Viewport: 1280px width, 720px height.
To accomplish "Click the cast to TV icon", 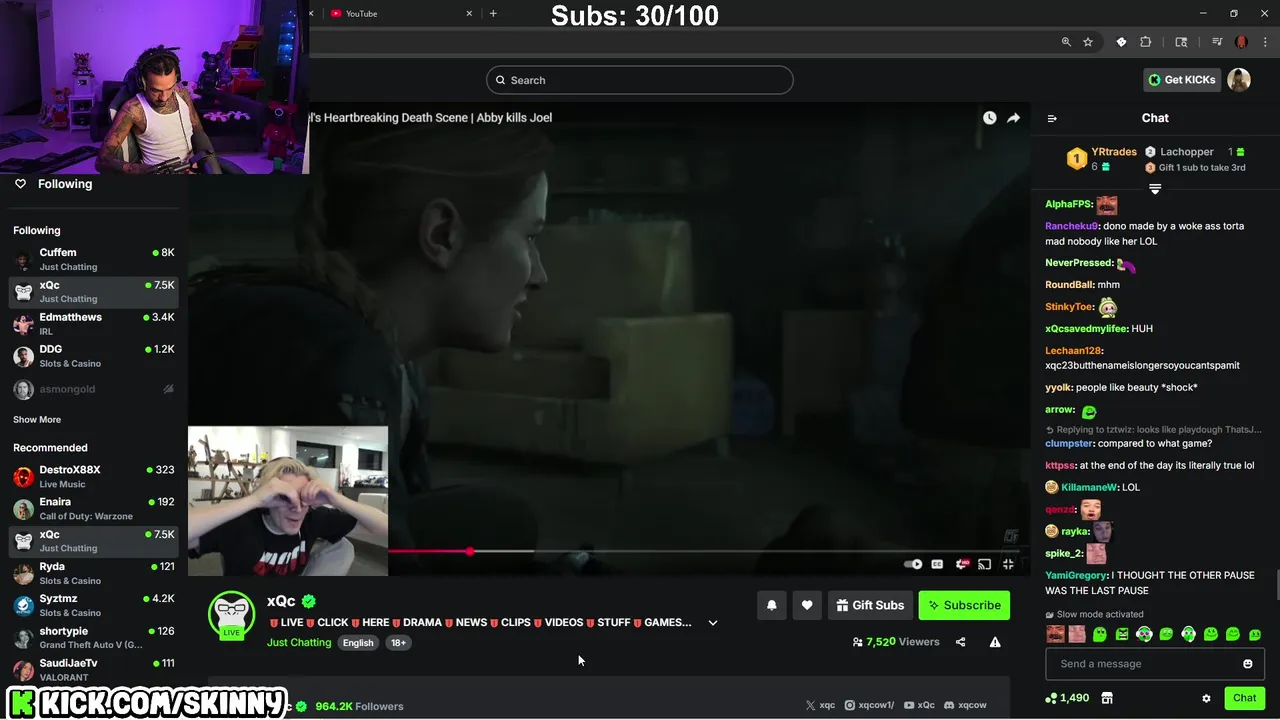I will 984,564.
